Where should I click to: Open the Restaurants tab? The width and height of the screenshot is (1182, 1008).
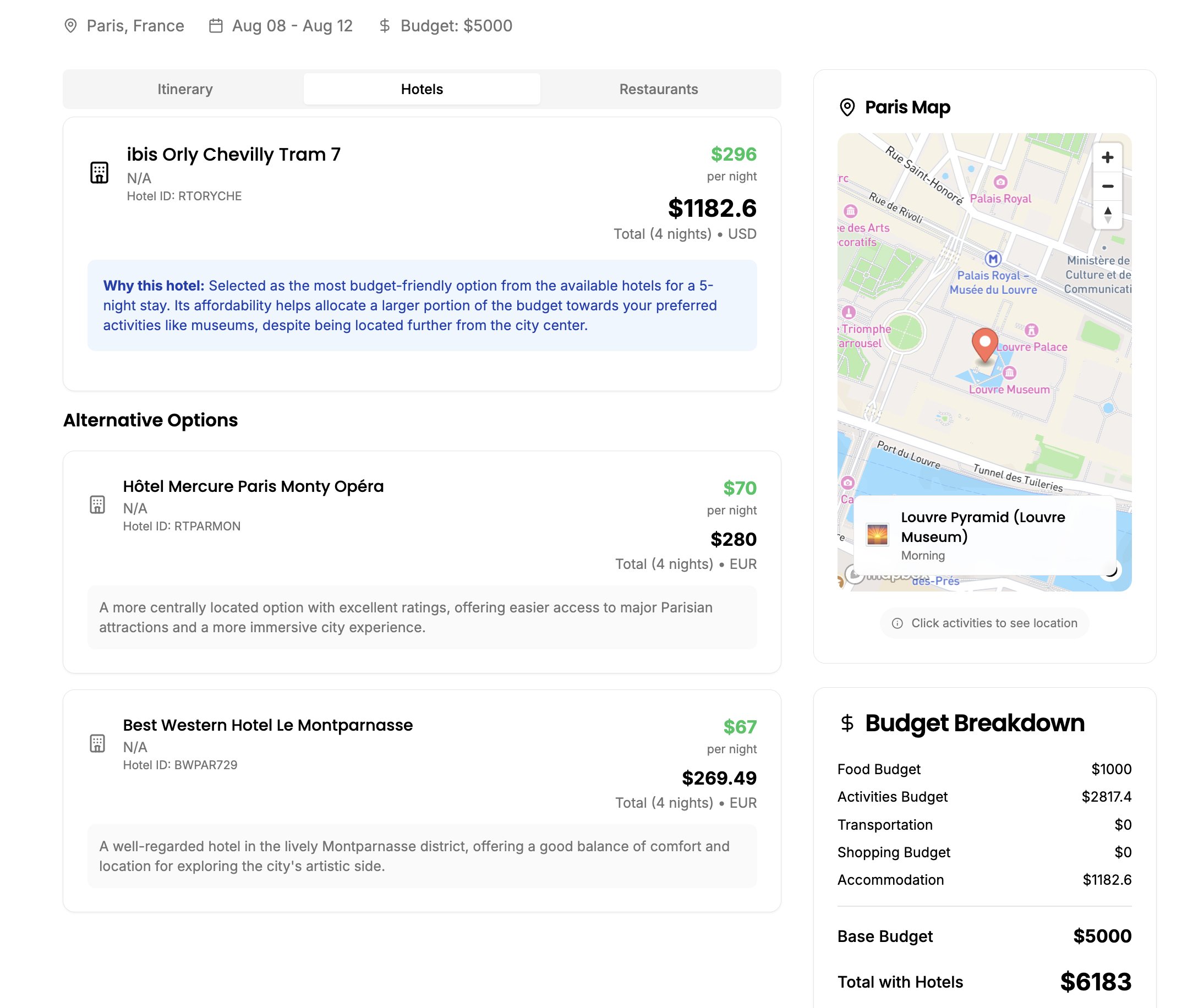pos(658,89)
